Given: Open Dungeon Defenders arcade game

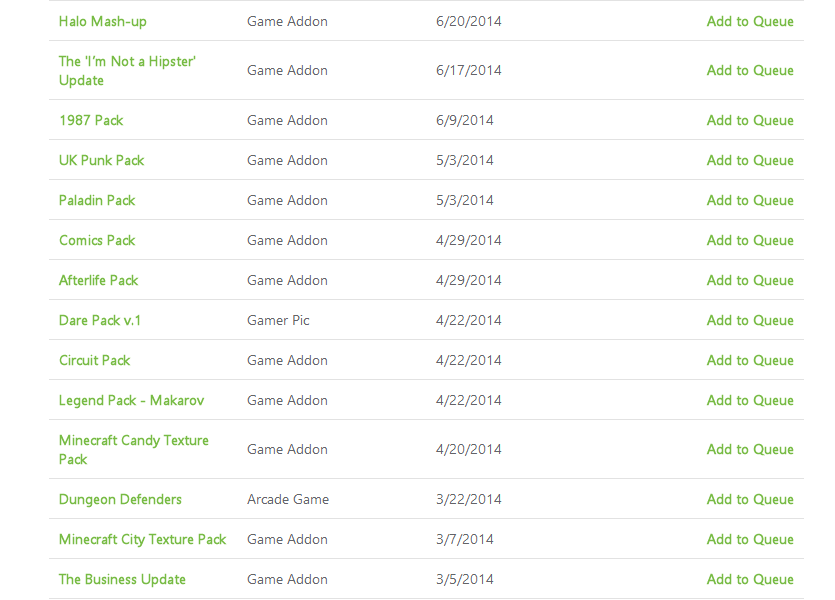Looking at the screenshot, I should pyautogui.click(x=120, y=499).
